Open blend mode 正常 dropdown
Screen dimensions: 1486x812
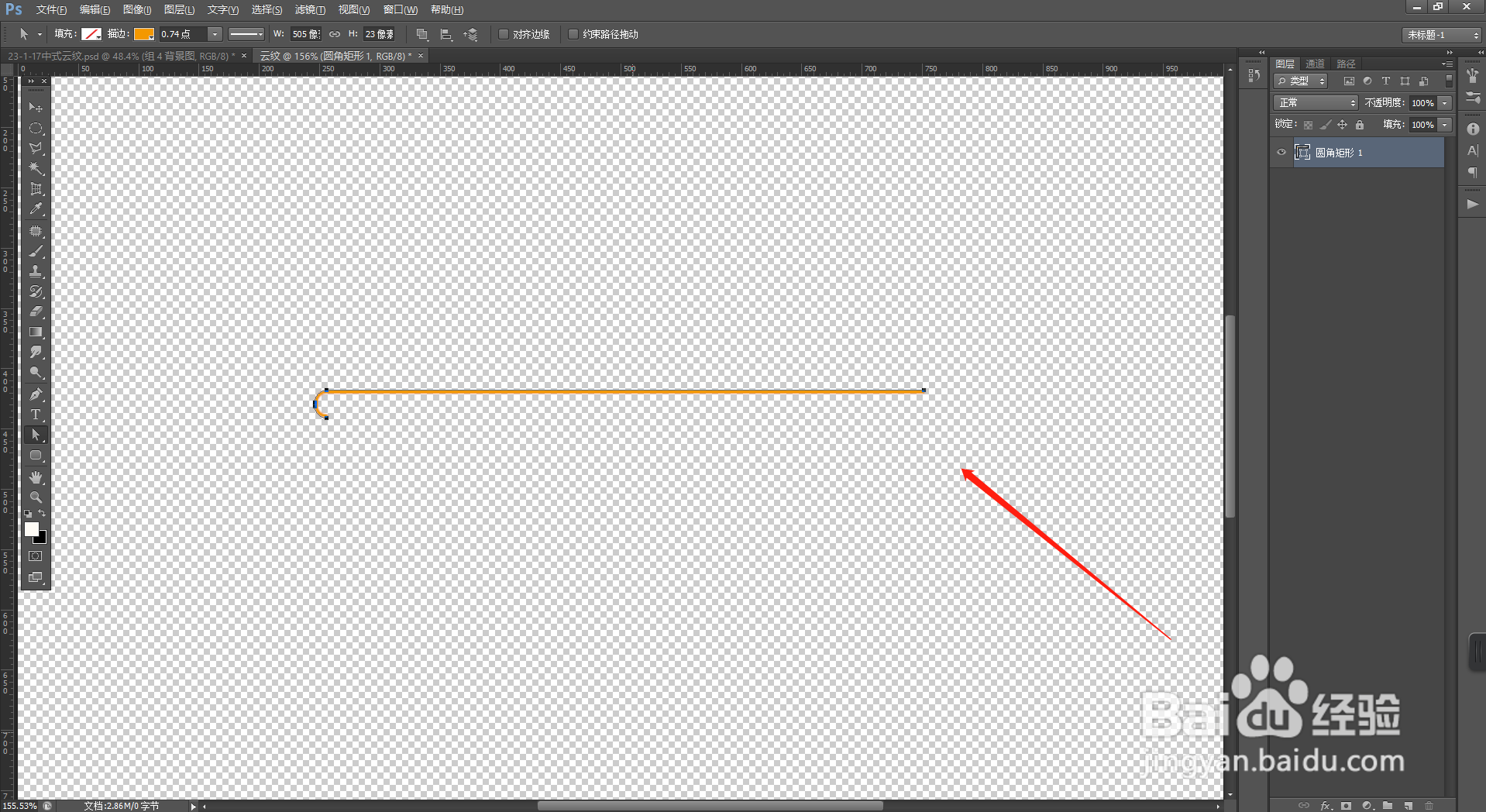point(1316,103)
